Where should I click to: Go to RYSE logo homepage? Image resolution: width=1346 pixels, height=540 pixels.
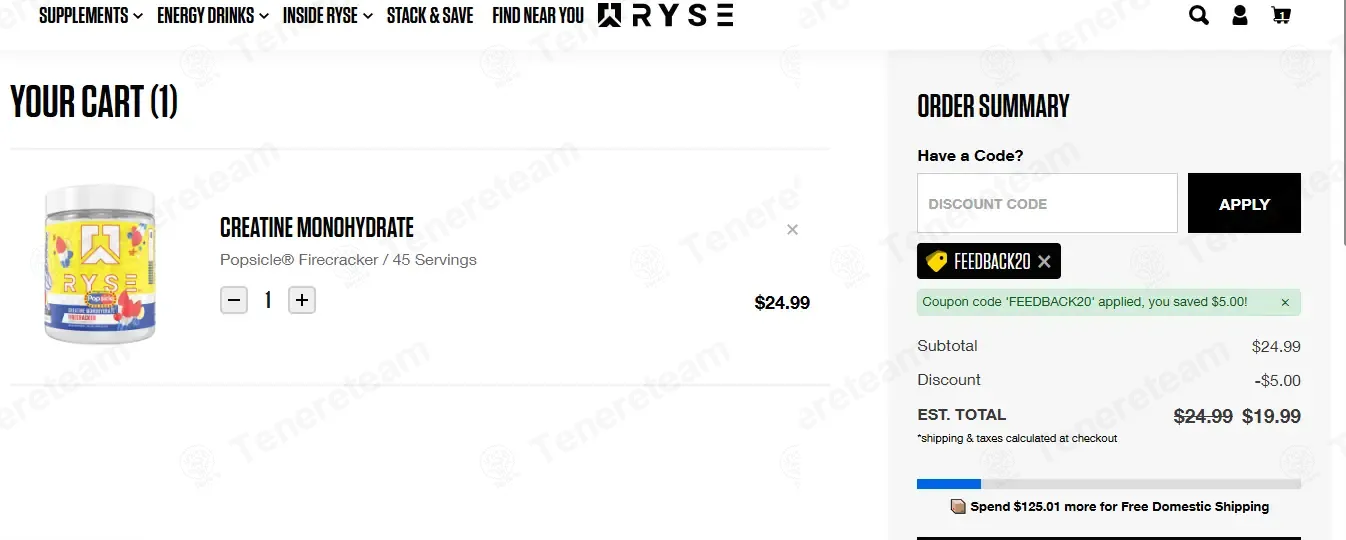665,15
